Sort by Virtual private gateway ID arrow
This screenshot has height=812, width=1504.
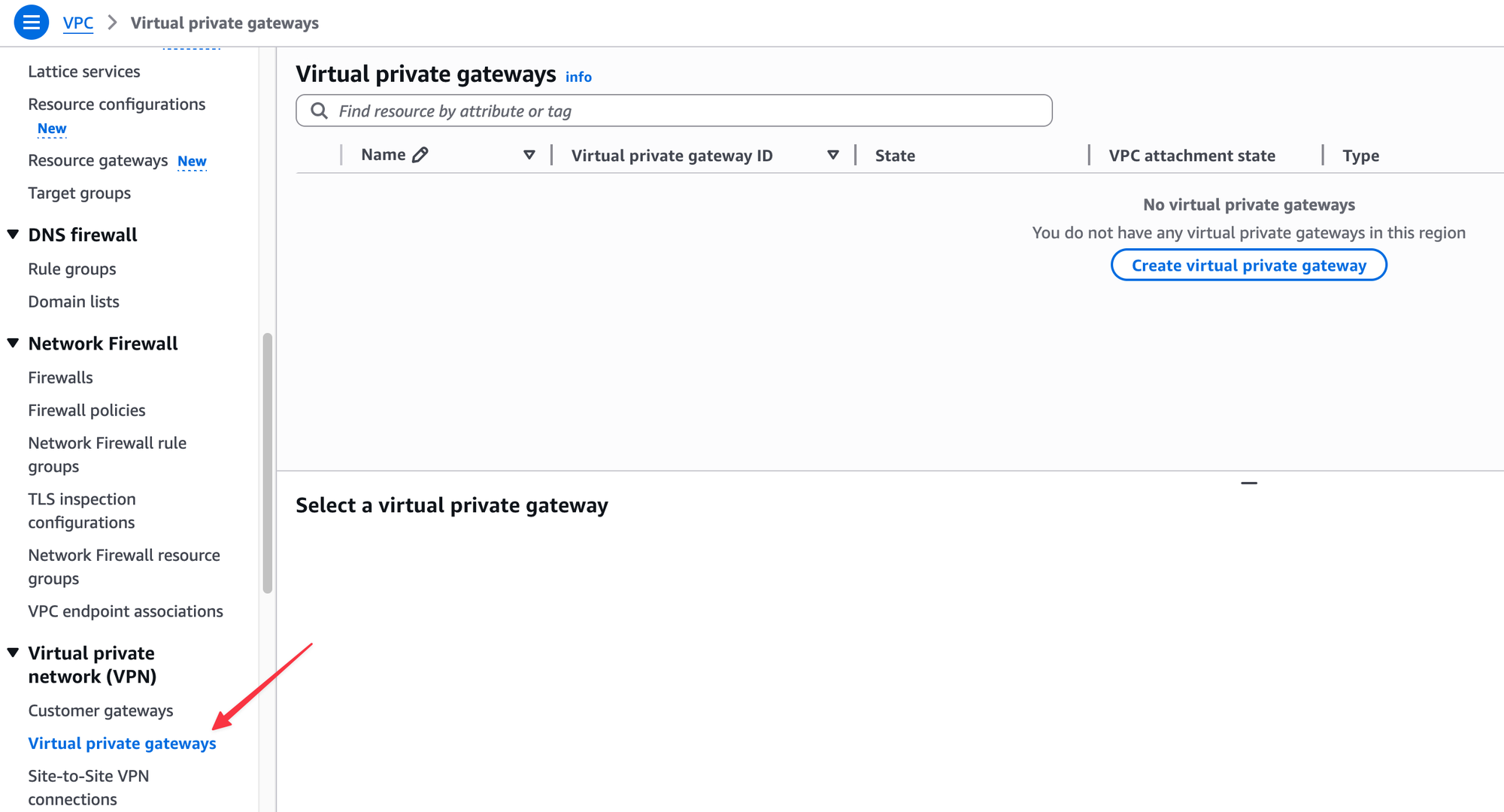pyautogui.click(x=833, y=155)
